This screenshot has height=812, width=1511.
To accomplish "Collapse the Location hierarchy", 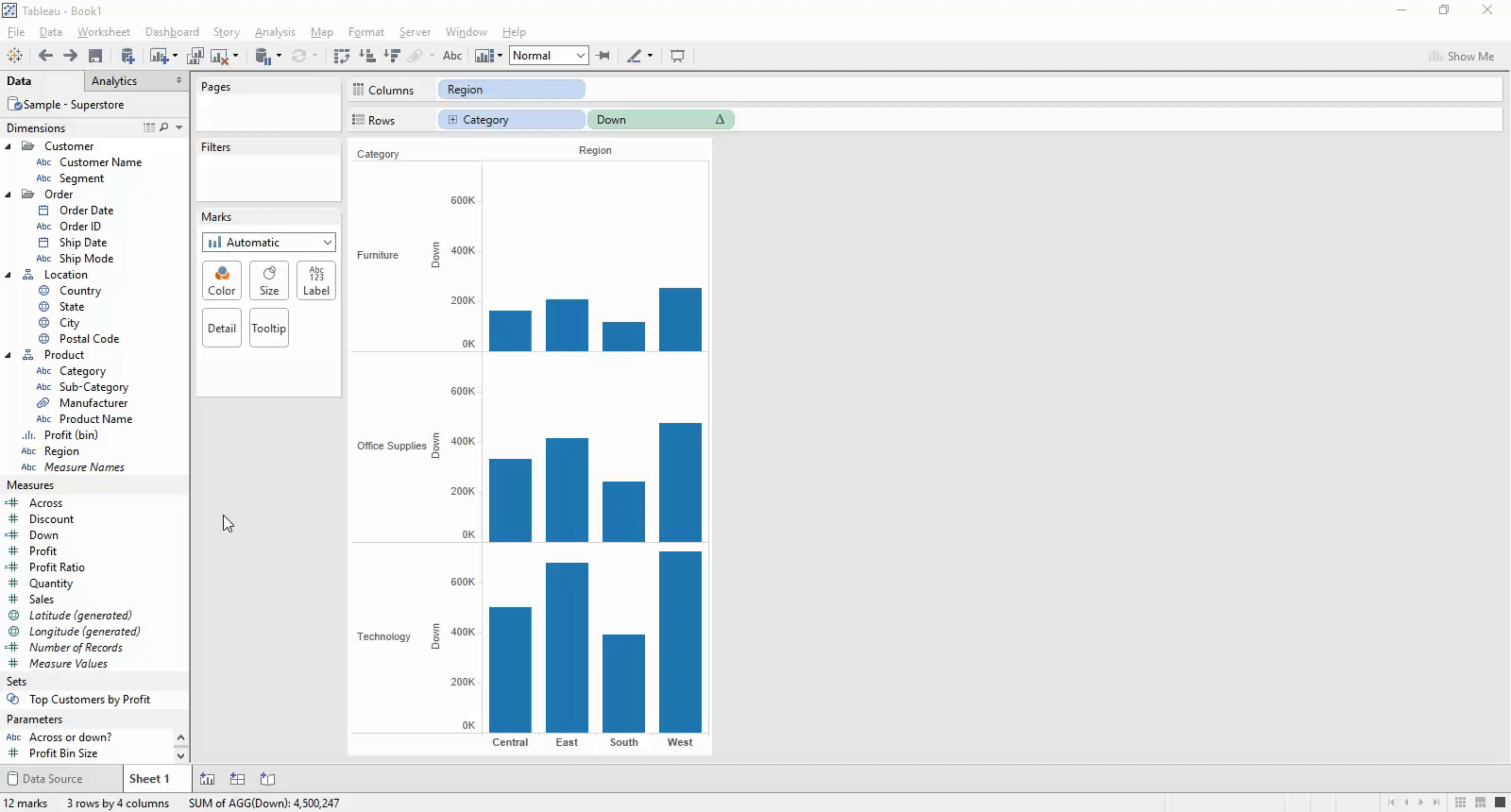I will 8,275.
